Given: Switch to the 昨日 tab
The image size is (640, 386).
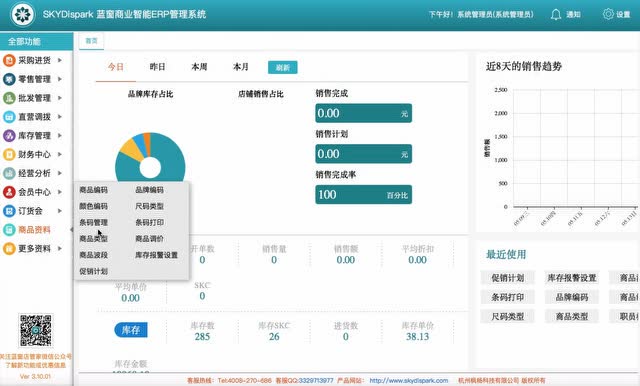Looking at the screenshot, I should pos(158,67).
